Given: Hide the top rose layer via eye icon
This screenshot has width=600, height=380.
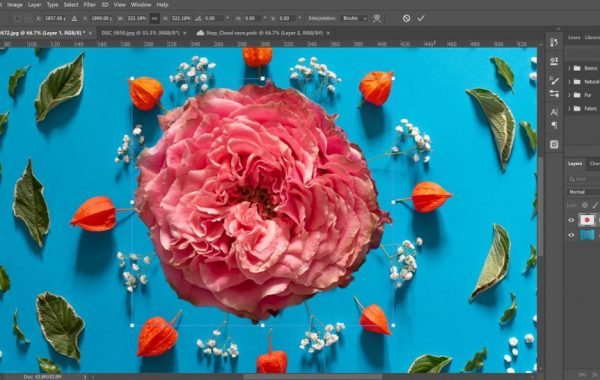Looking at the screenshot, I should coord(571,220).
